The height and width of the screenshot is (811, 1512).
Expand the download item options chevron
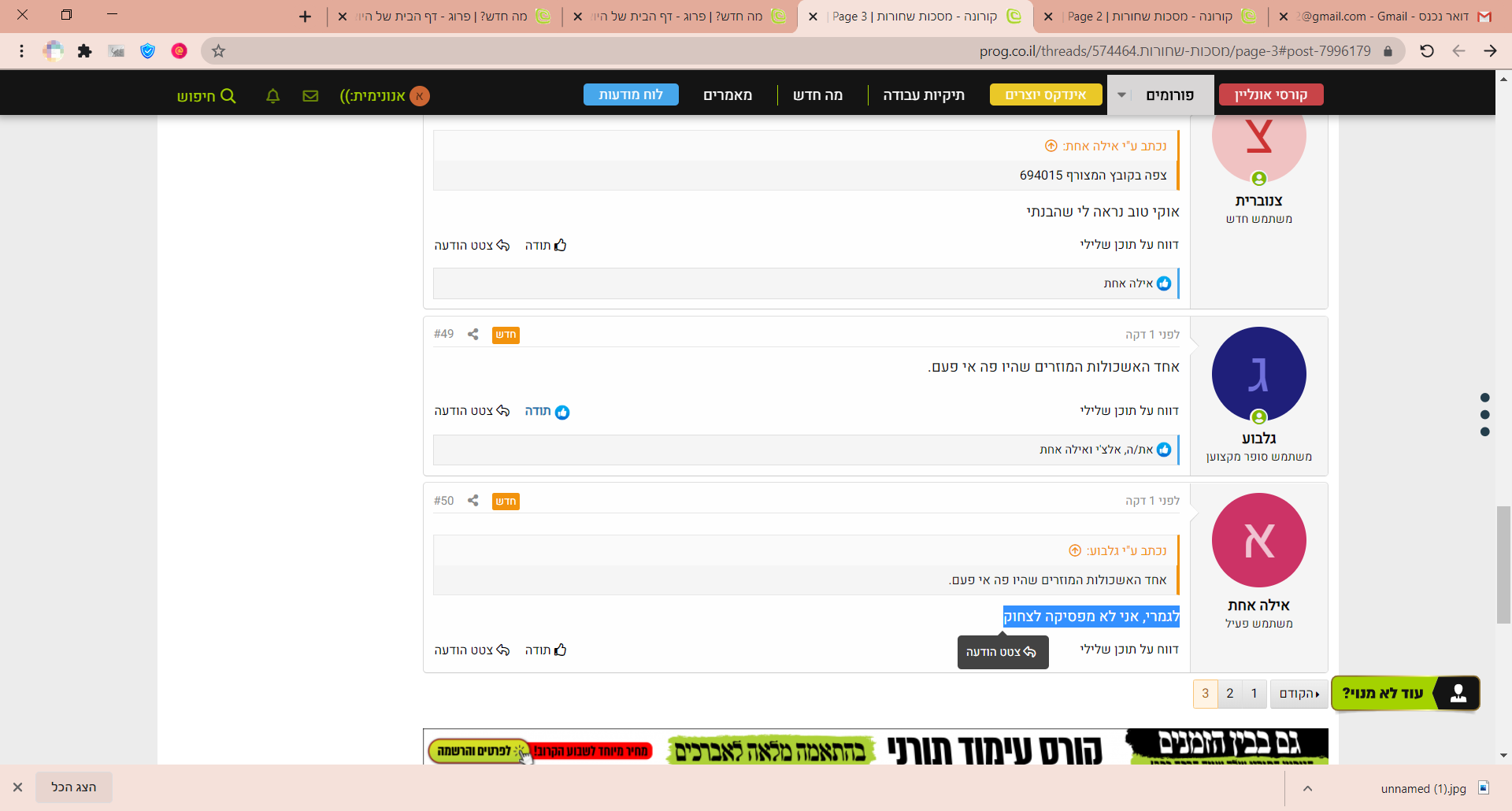coord(1307,788)
